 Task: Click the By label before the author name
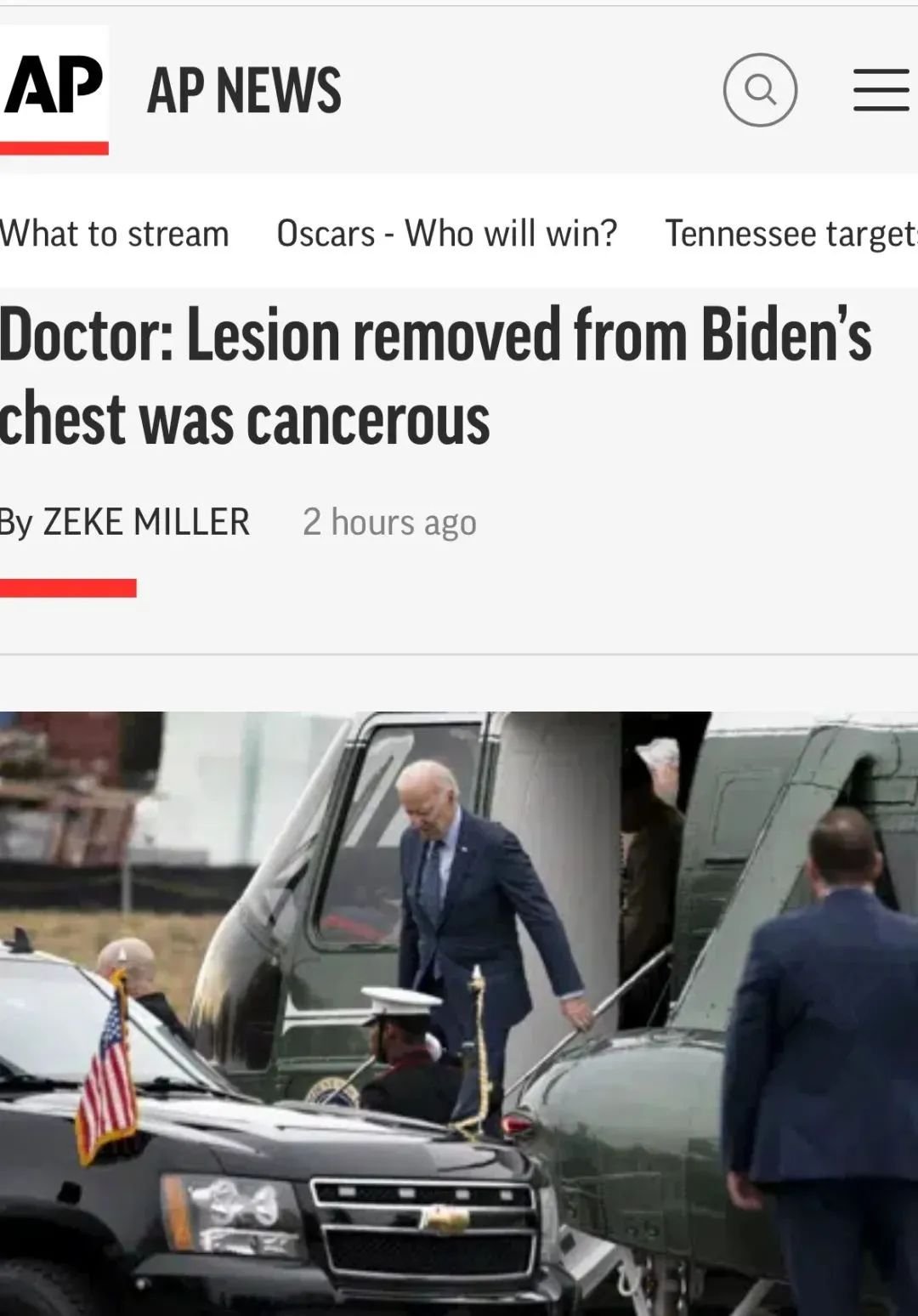click(16, 522)
